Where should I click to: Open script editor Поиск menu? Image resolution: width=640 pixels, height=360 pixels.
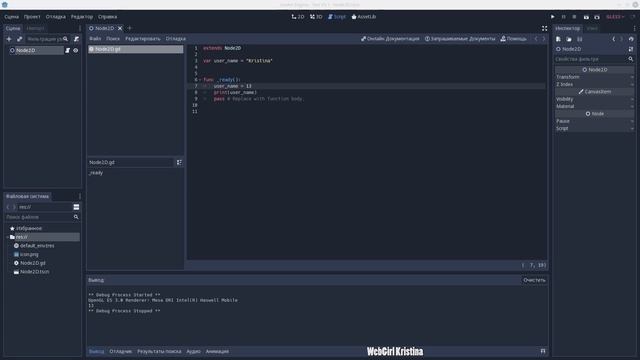pos(113,39)
